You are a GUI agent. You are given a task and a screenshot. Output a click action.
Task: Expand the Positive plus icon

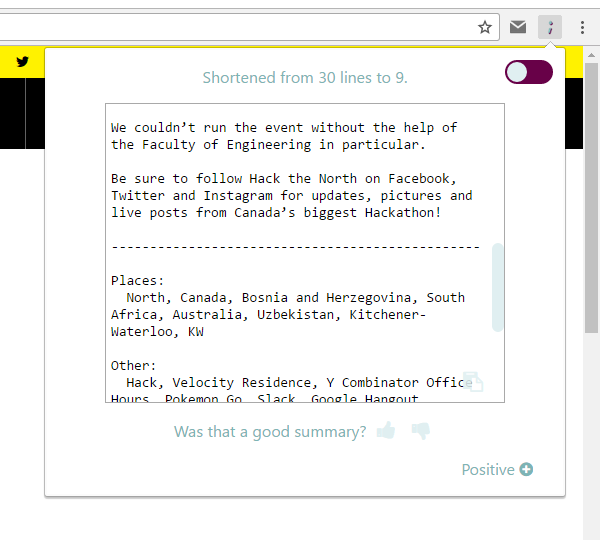click(x=526, y=469)
